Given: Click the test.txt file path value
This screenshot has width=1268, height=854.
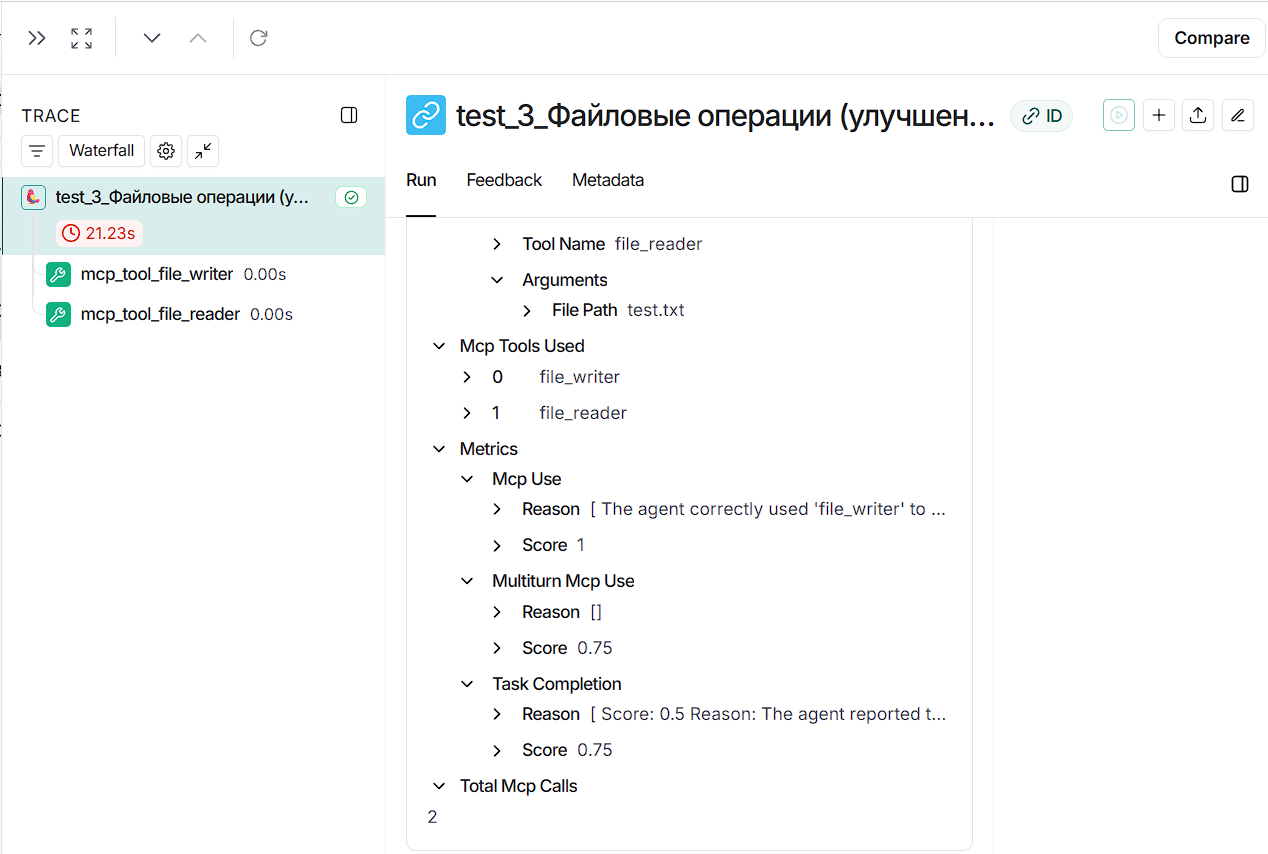Looking at the screenshot, I should click(656, 310).
